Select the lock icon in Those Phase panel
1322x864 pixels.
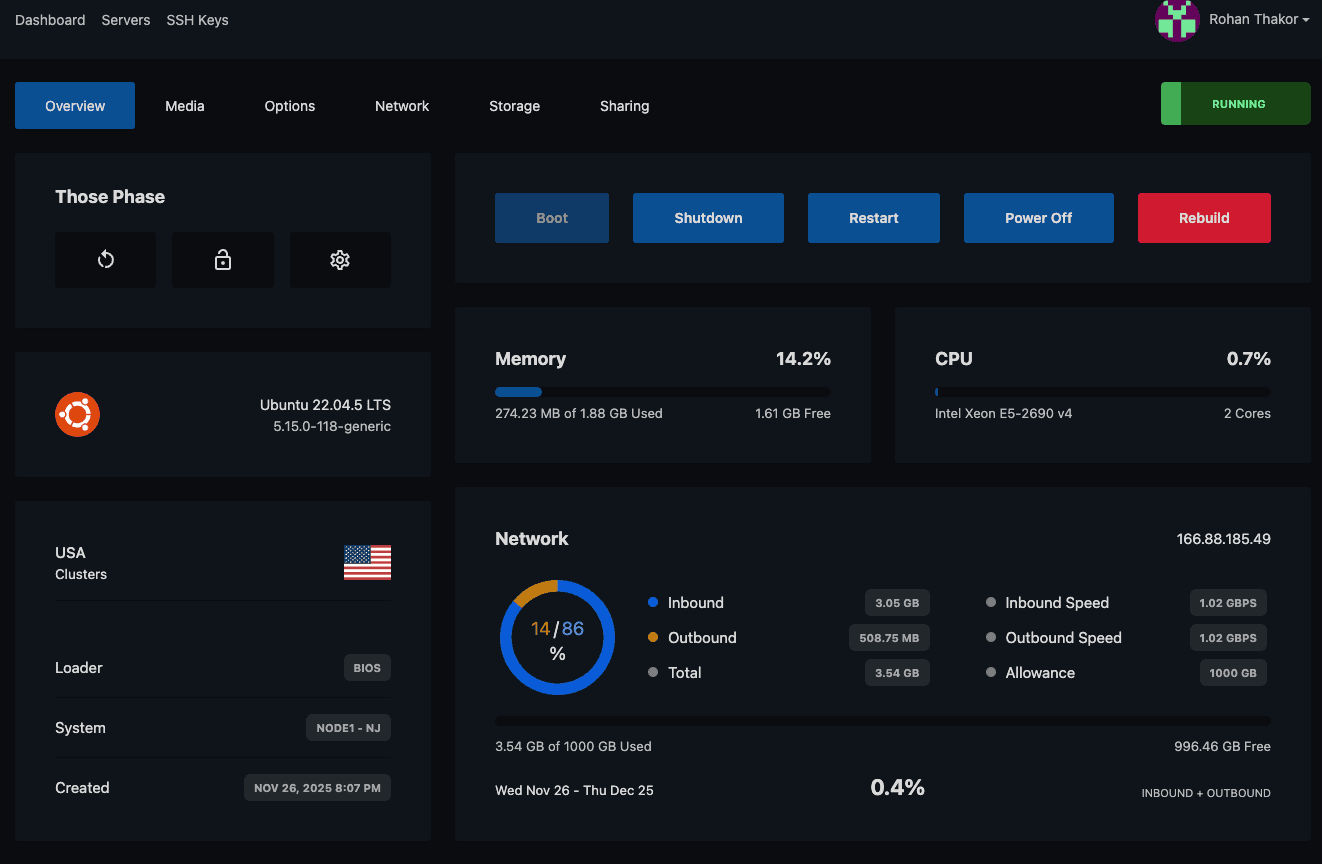pos(222,259)
